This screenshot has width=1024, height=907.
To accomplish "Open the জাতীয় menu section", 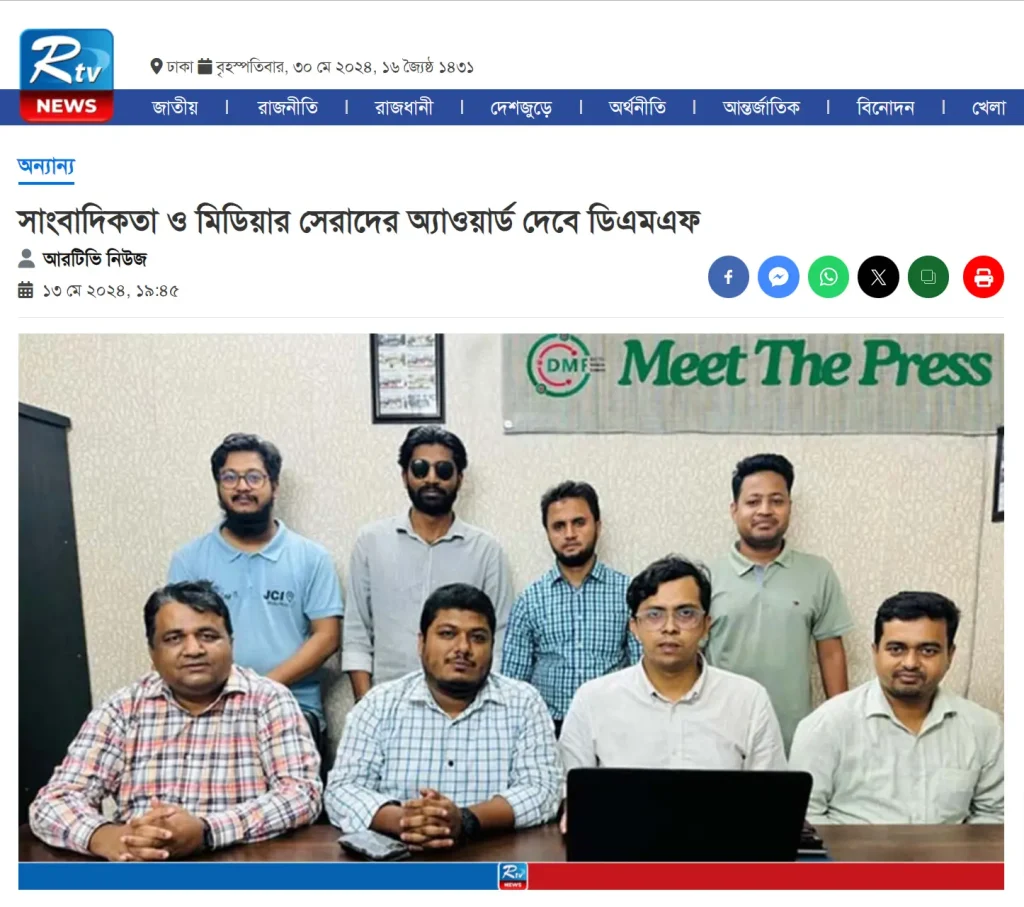I will click(175, 107).
